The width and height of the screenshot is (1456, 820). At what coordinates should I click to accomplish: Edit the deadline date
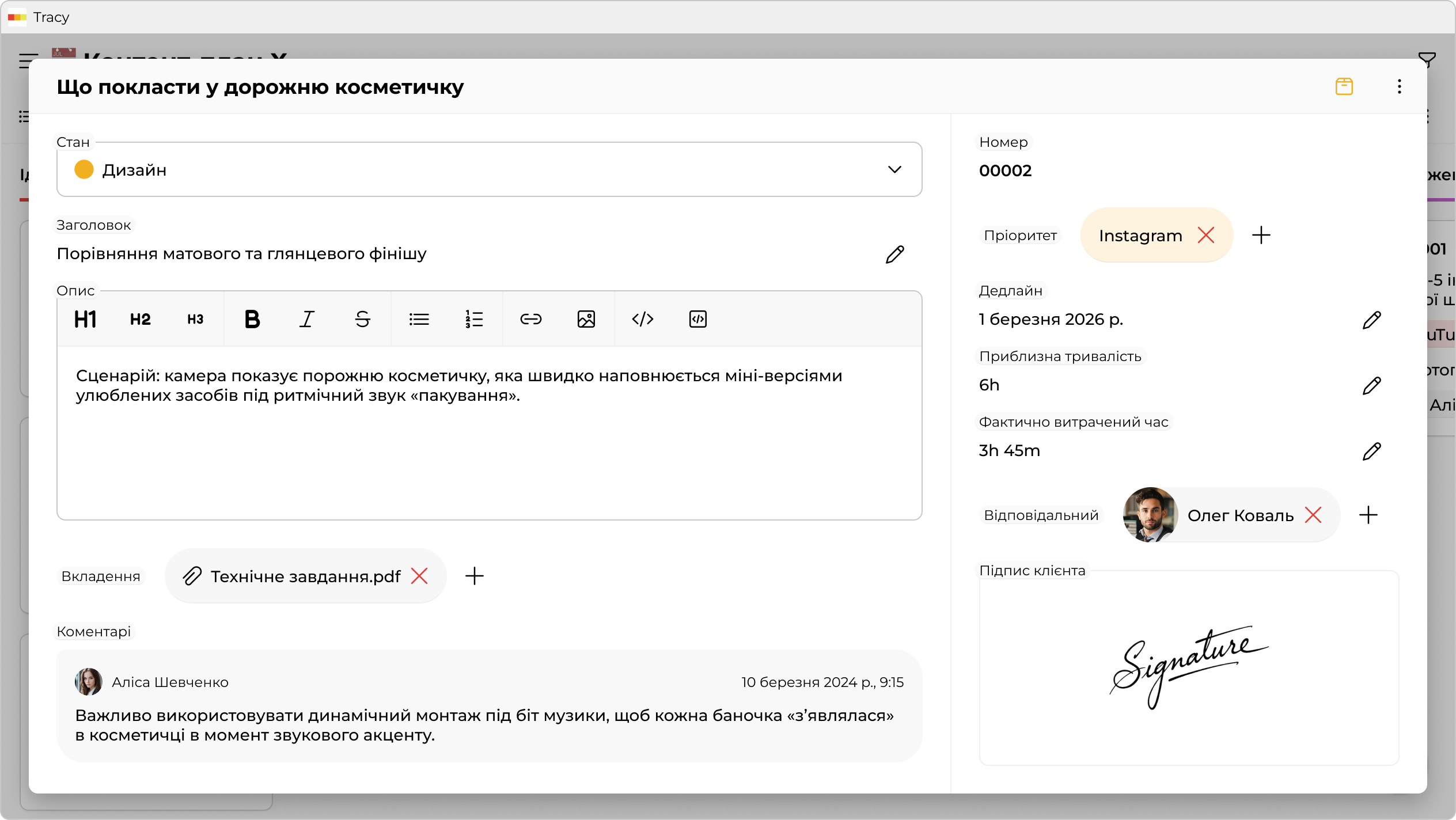(x=1371, y=320)
